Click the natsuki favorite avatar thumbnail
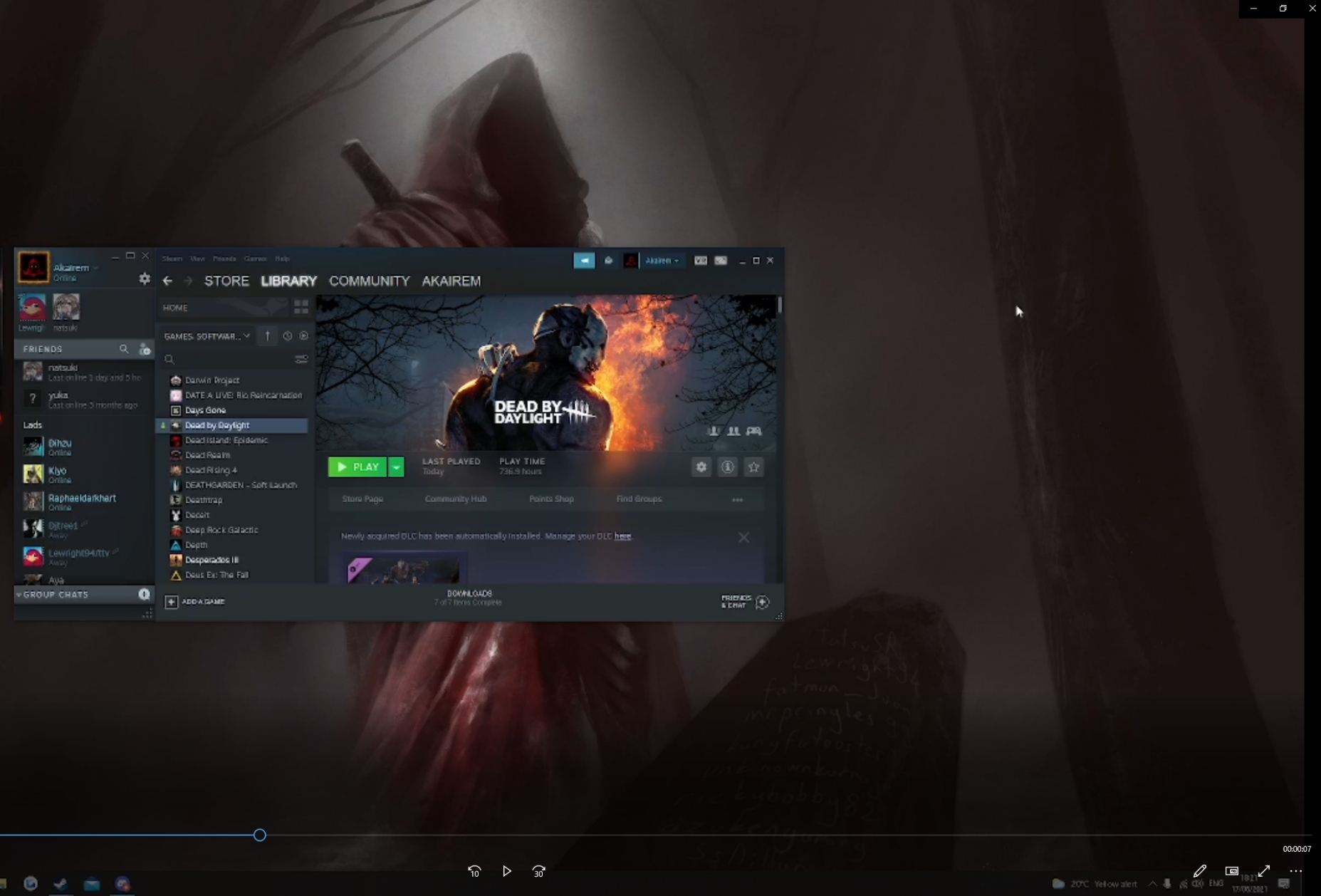The width and height of the screenshot is (1321, 896). point(66,307)
